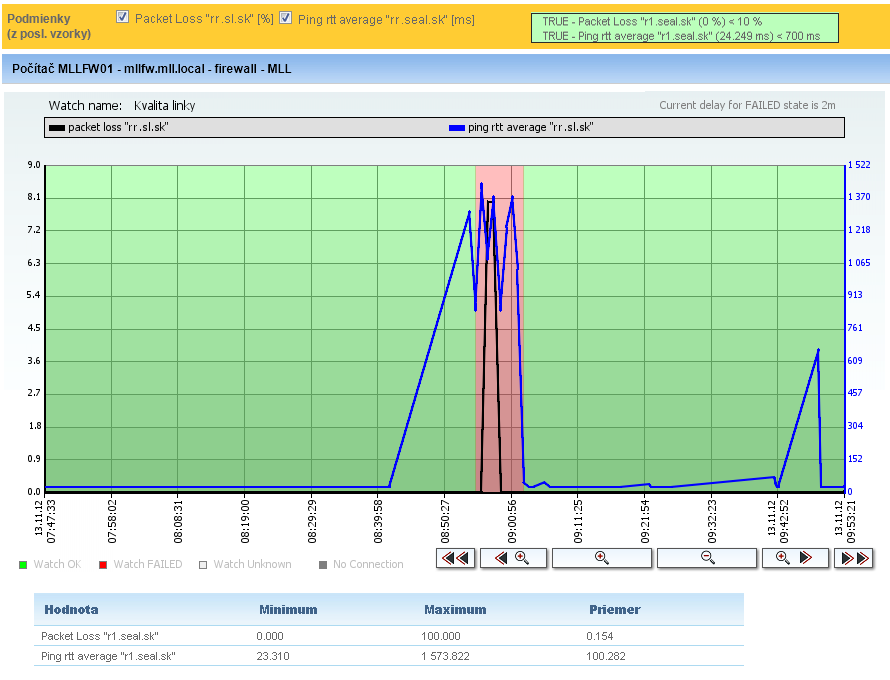Click the 09:00:56 time axis label
Viewport: 890px width, 680px height.
point(511,521)
